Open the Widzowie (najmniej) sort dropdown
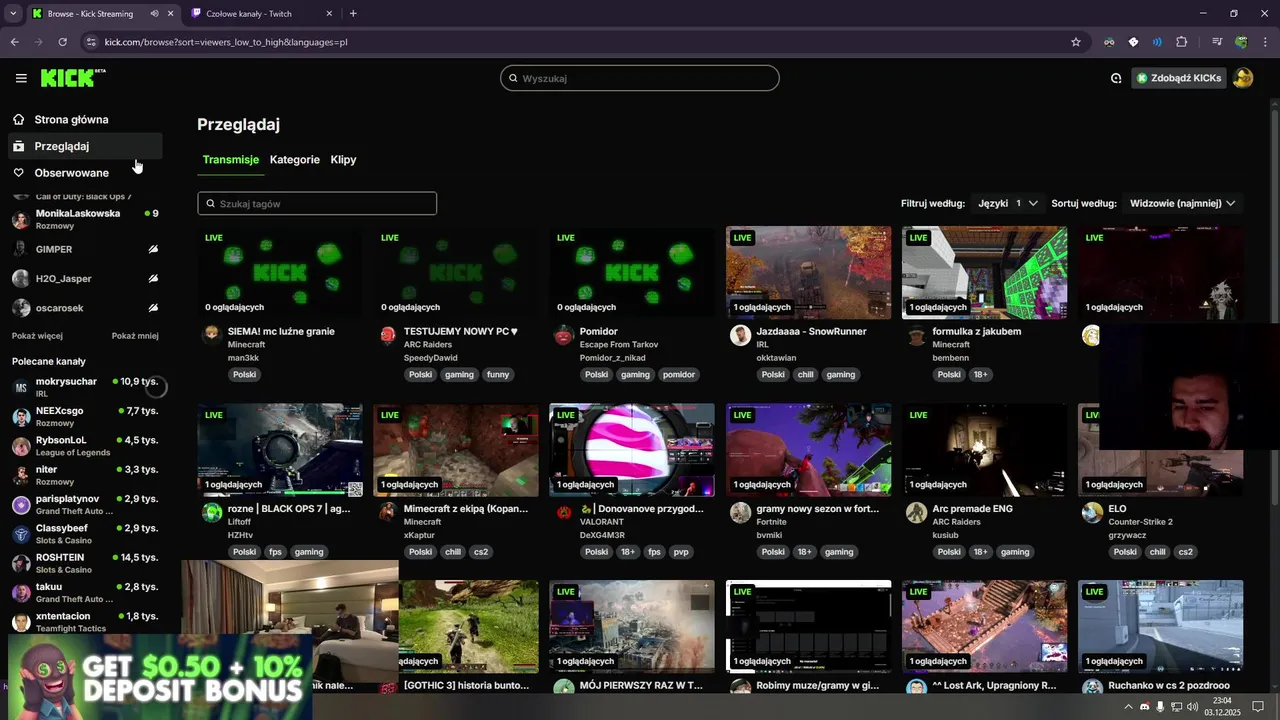 coord(1182,203)
